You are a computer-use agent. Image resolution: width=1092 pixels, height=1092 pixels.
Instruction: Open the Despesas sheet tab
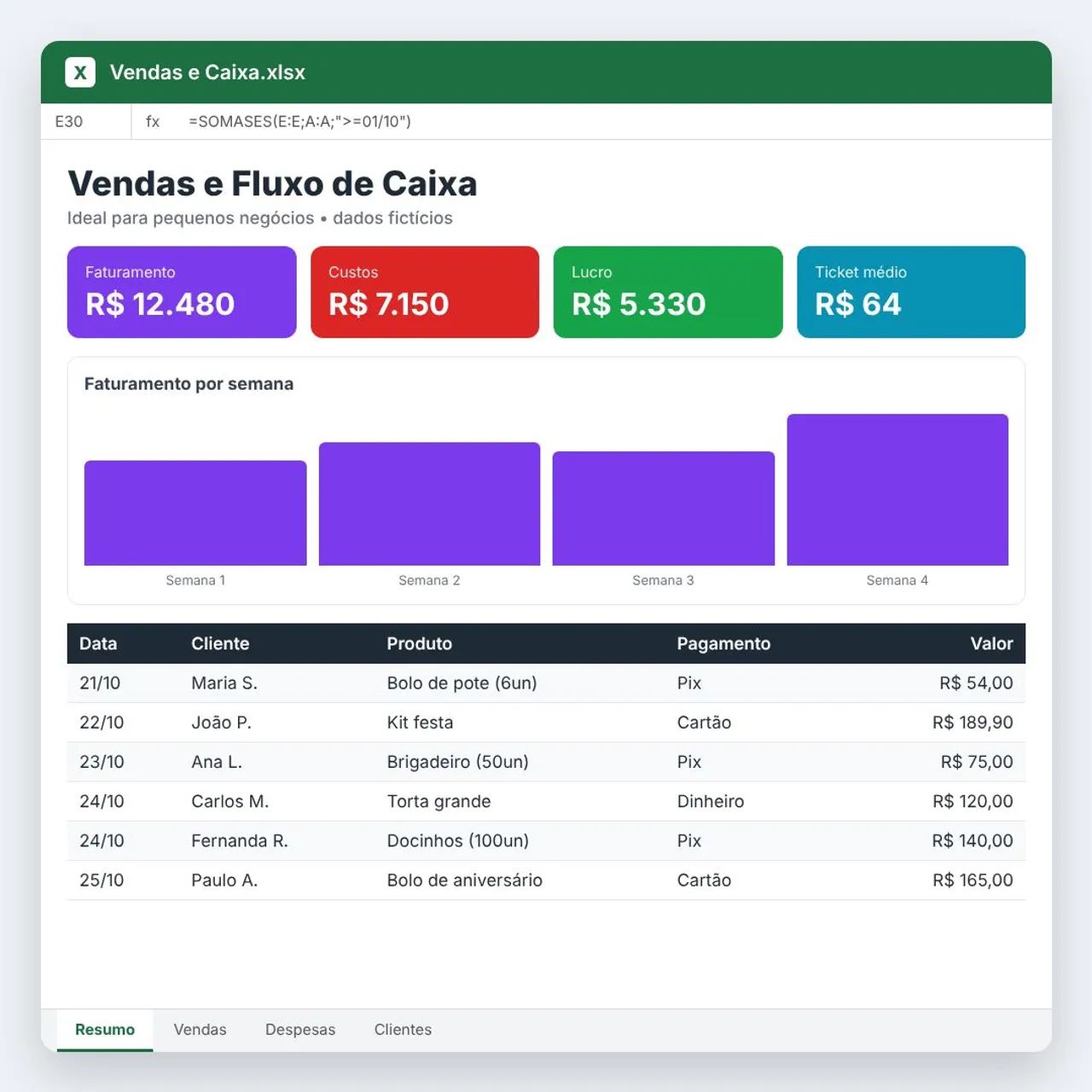[x=300, y=1030]
